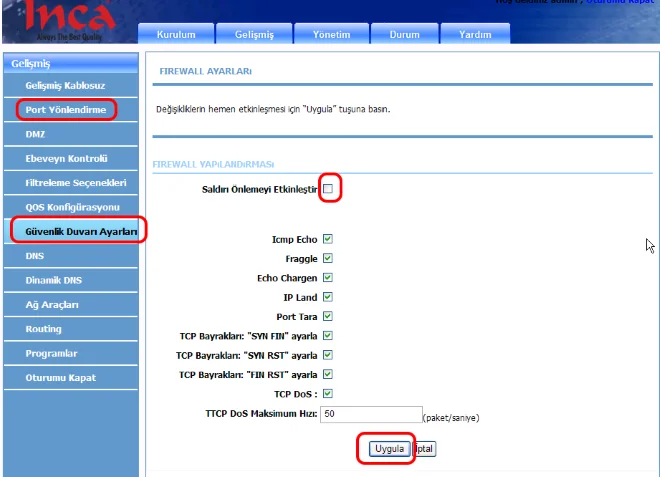Click the İptal button
The width and height of the screenshot is (660, 477).
coord(425,449)
